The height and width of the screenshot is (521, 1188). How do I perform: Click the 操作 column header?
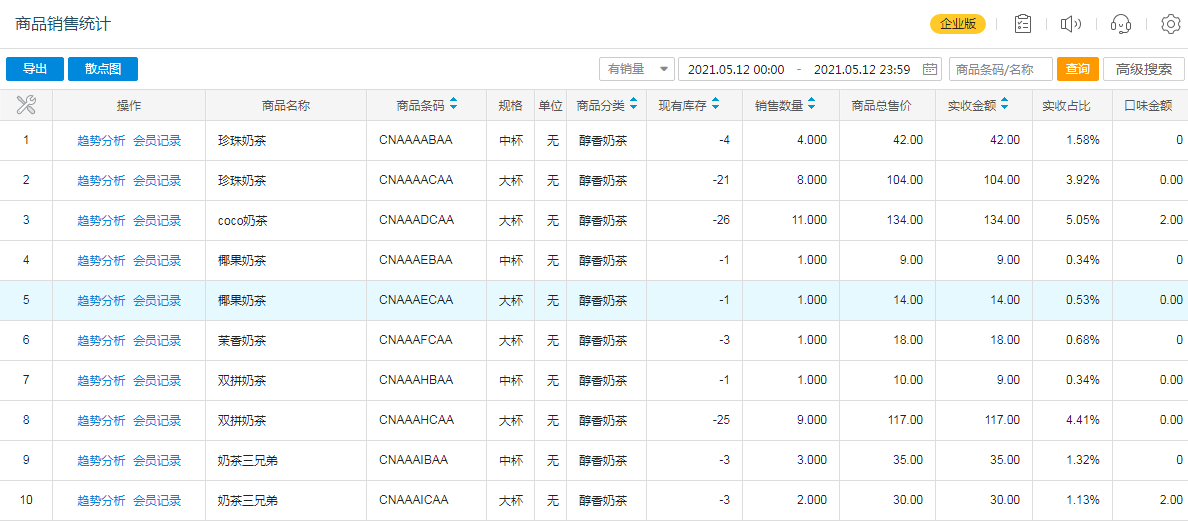129,105
